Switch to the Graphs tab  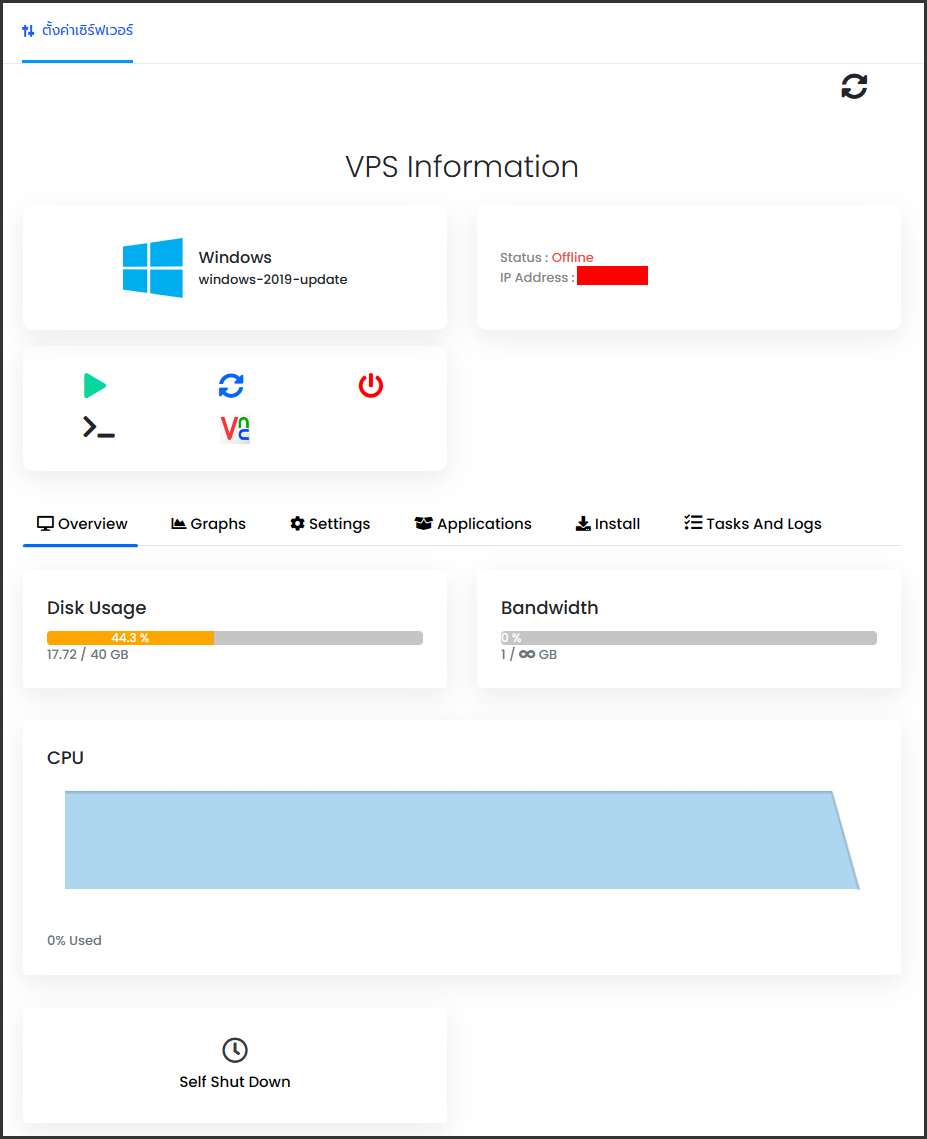208,523
